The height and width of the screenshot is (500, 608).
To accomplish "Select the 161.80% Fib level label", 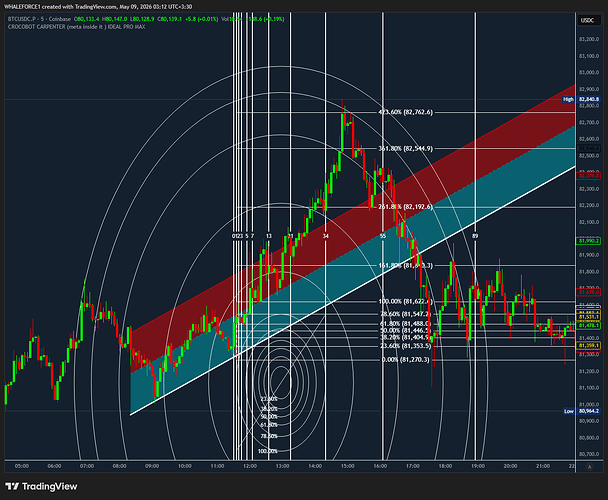I will [x=405, y=266].
